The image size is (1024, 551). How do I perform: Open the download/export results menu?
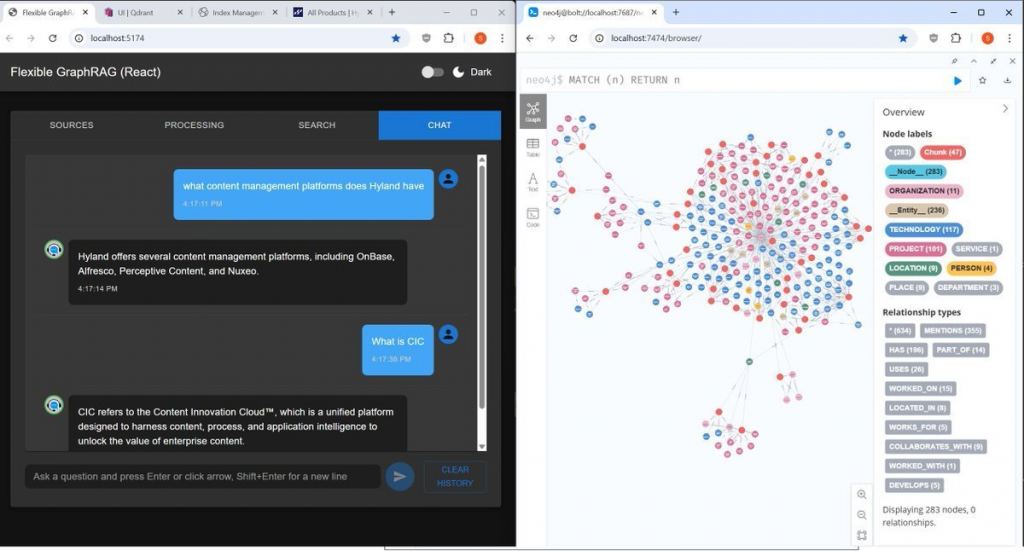click(1007, 80)
